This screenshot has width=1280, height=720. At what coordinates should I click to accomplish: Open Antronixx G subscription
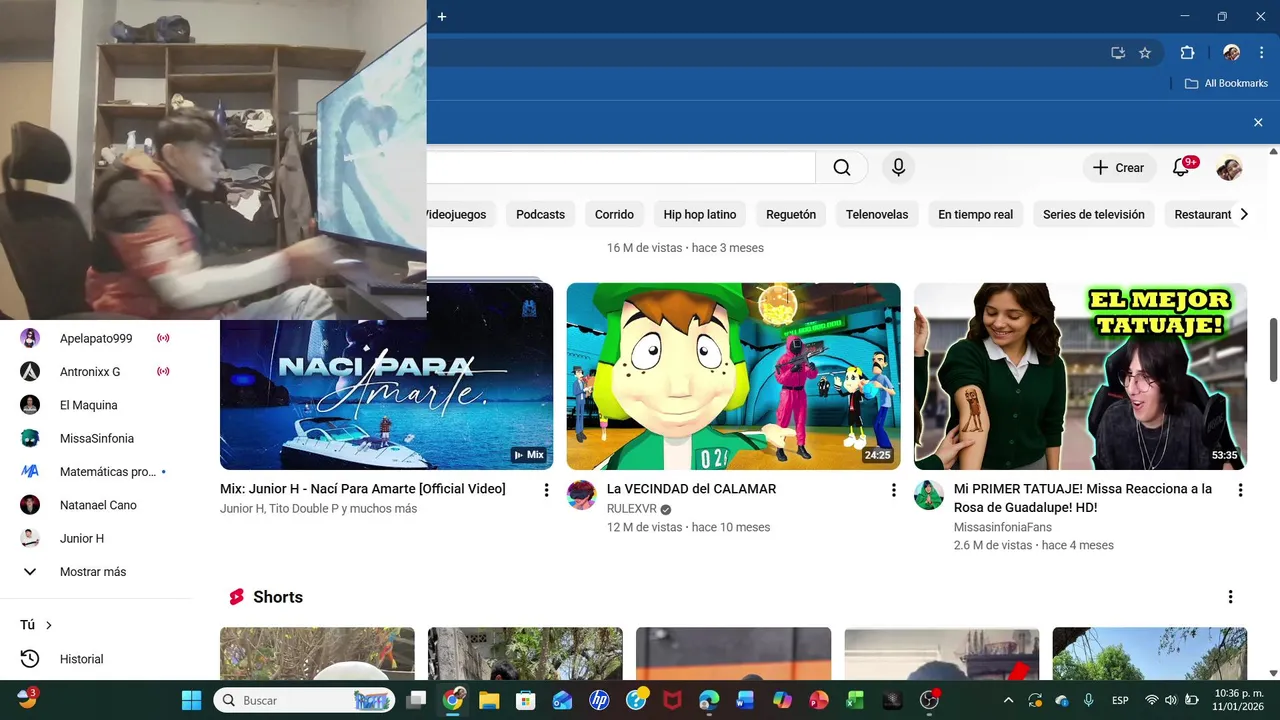tap(96, 371)
